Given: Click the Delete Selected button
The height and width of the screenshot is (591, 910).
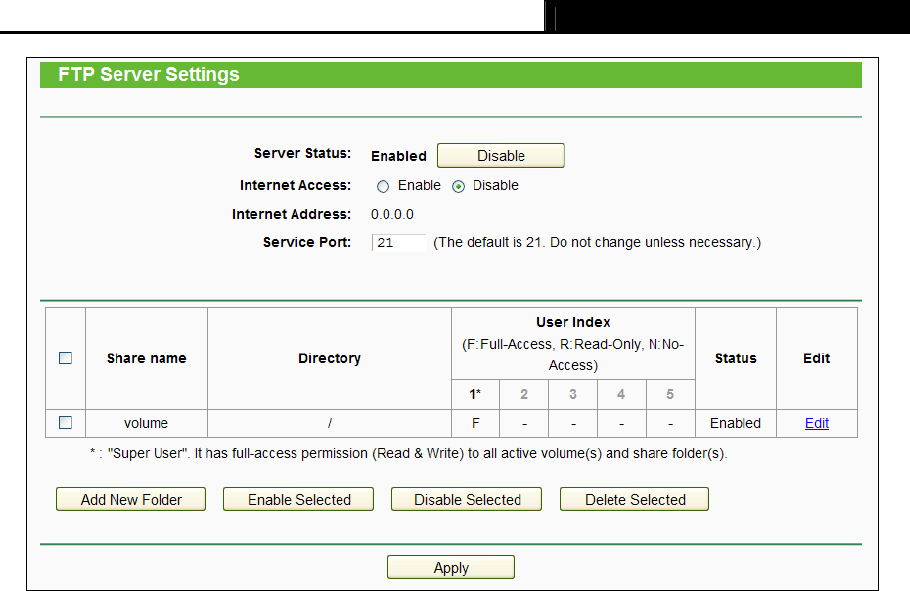Looking at the screenshot, I should [634, 499].
